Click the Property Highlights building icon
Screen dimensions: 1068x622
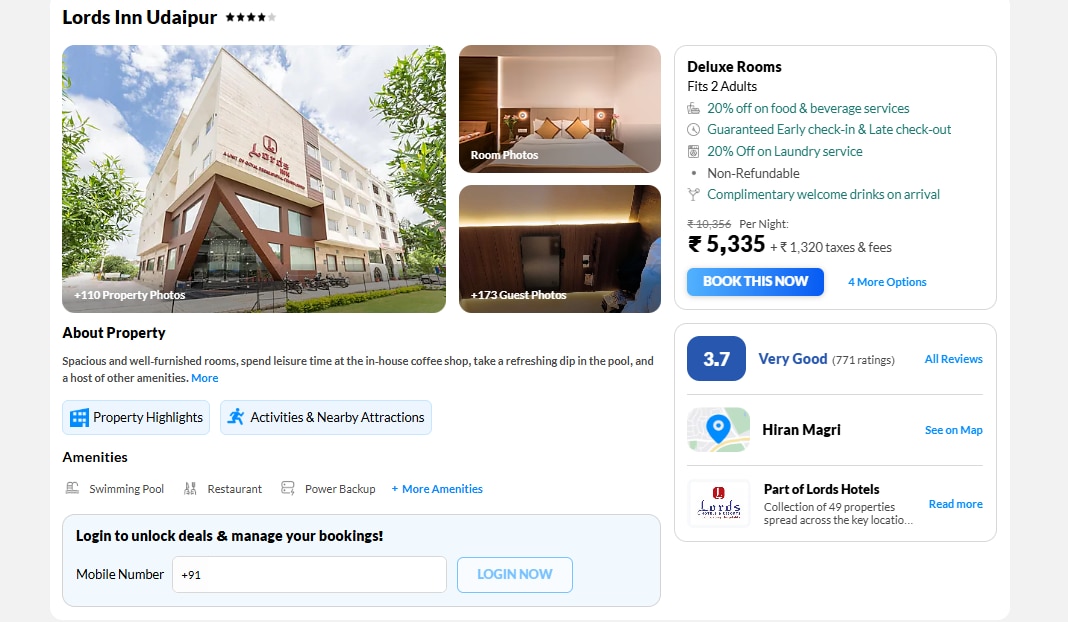pos(79,418)
